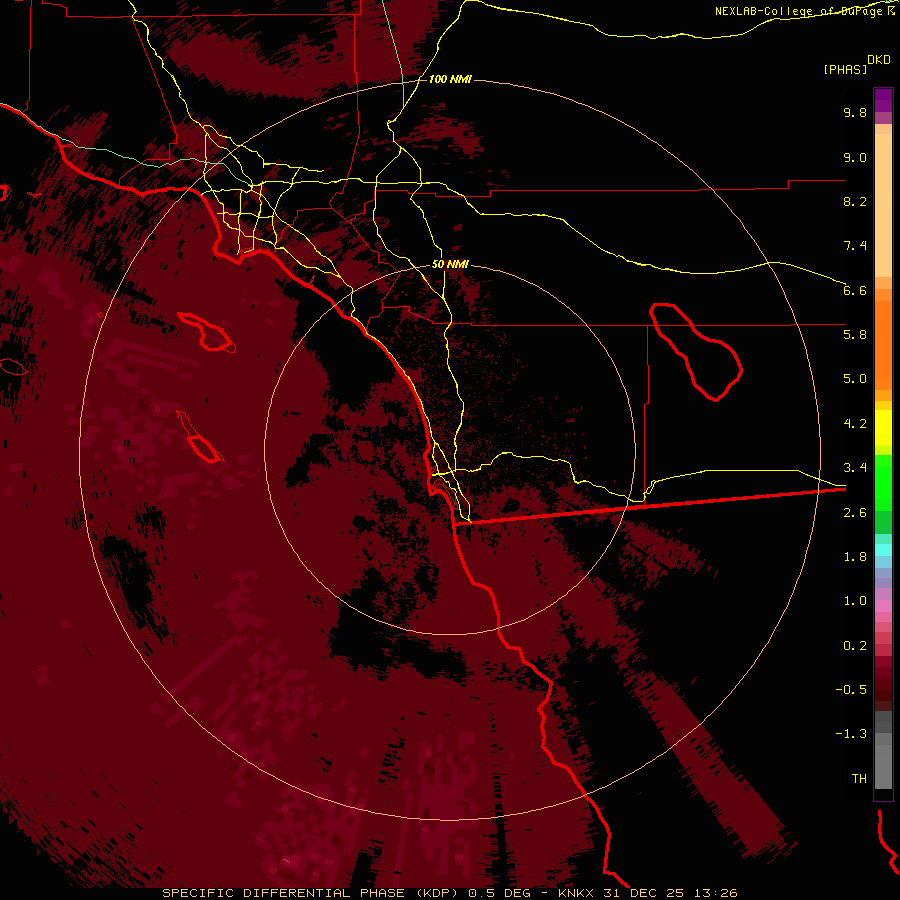Click the 5.8 scale value
900x900 pixels.
tap(855, 335)
